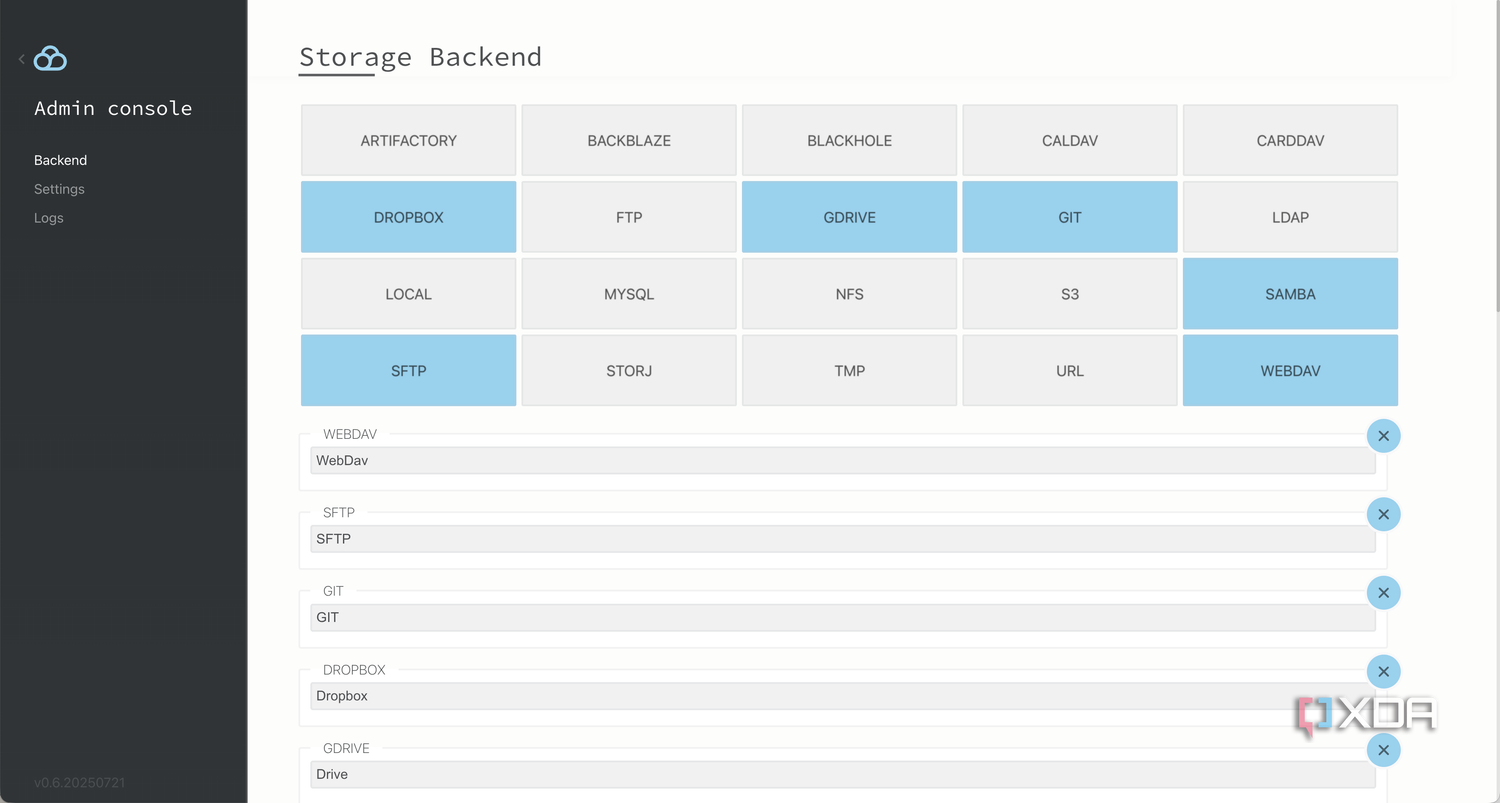Enable the MYSQL storage backend
This screenshot has width=1500, height=803.
point(629,294)
